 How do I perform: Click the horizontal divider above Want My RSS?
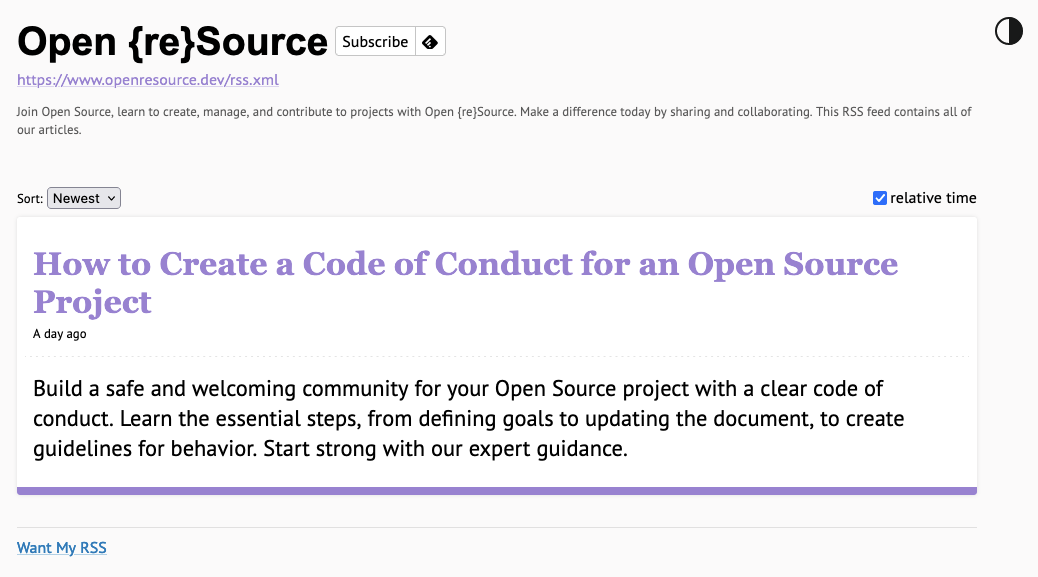tap(497, 527)
